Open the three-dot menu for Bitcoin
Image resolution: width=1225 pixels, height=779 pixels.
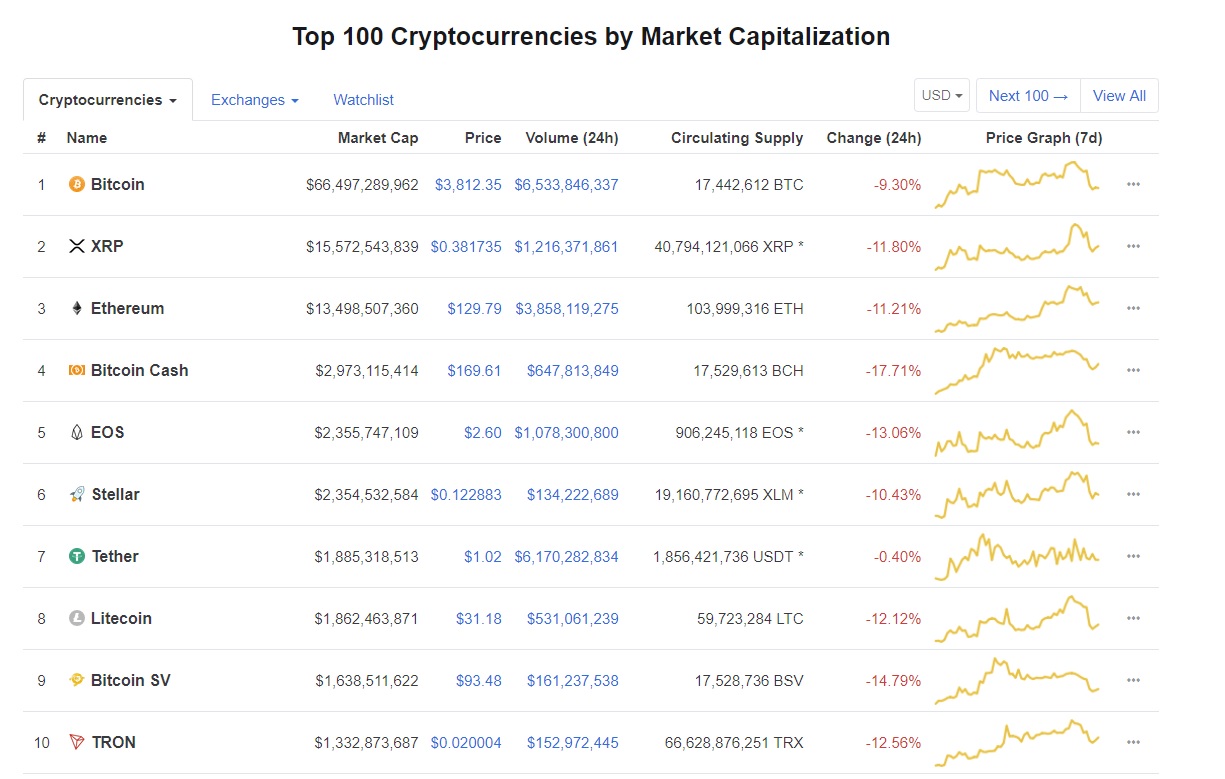pyautogui.click(x=1133, y=184)
